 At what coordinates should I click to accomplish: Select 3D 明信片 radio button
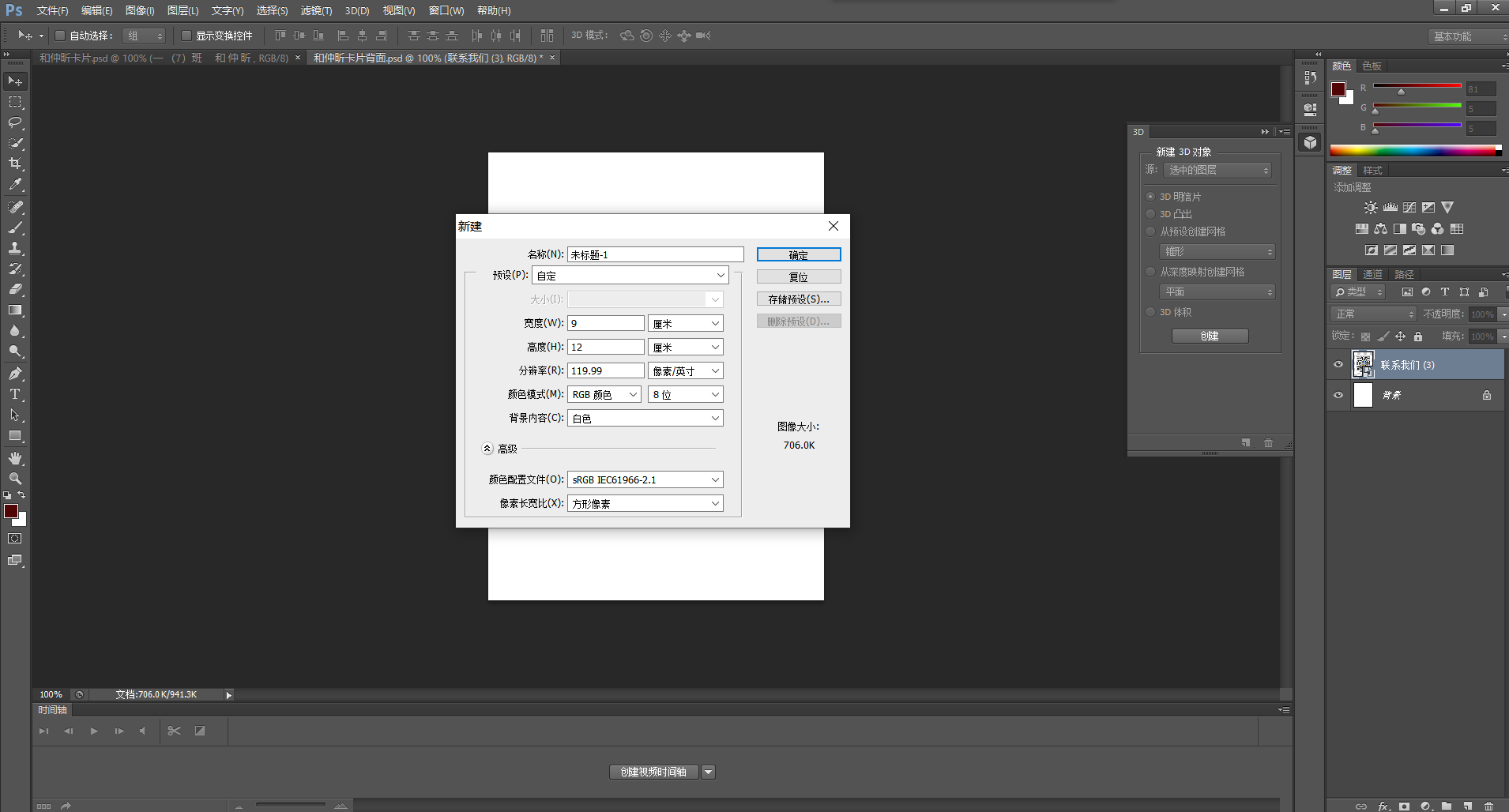click(x=1150, y=197)
